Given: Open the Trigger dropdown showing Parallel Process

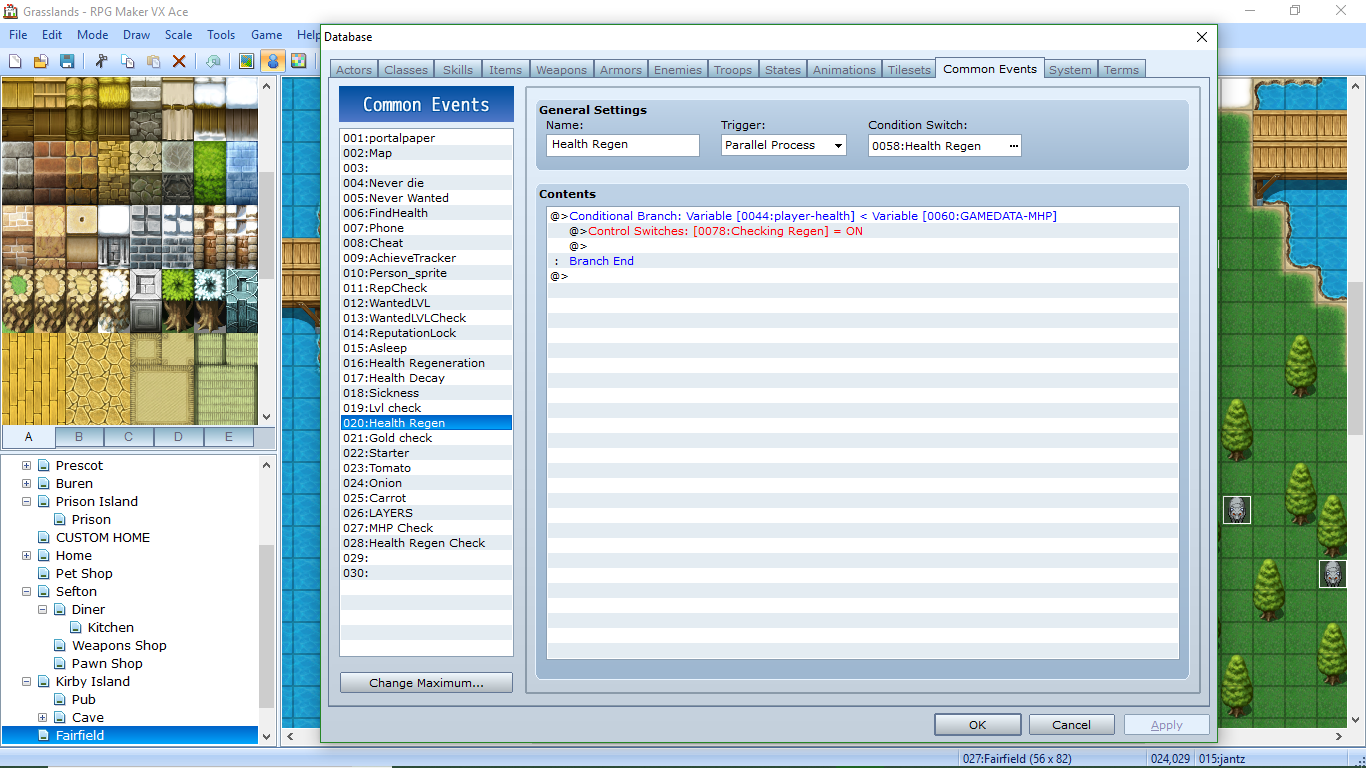Looking at the screenshot, I should [x=837, y=146].
